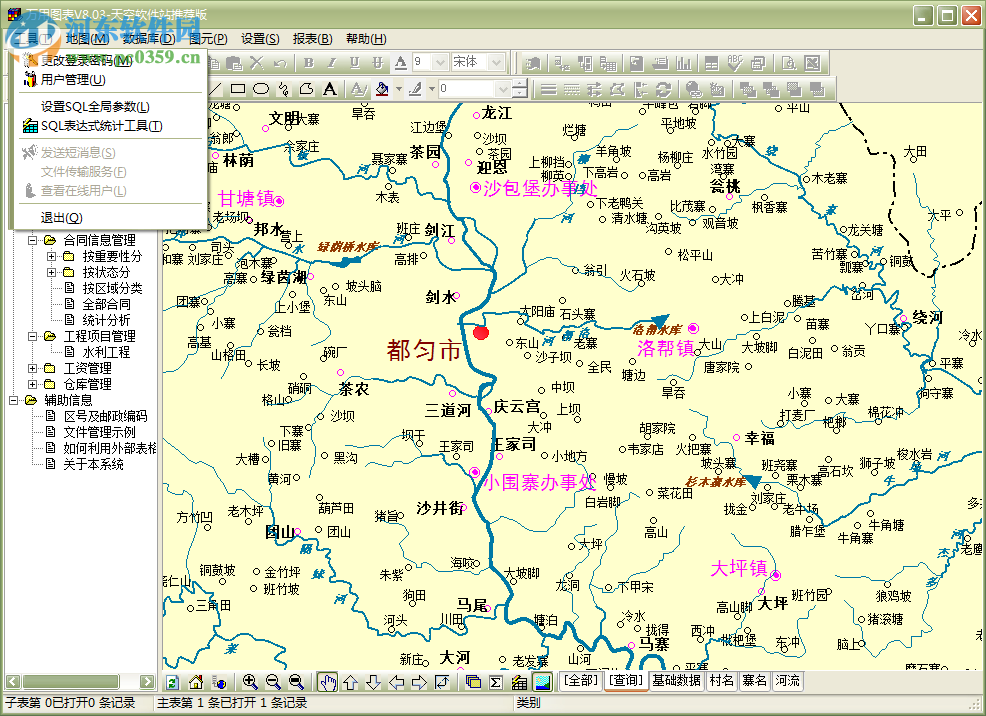Open the 报表 menu
986x716 pixels.
(x=312, y=39)
